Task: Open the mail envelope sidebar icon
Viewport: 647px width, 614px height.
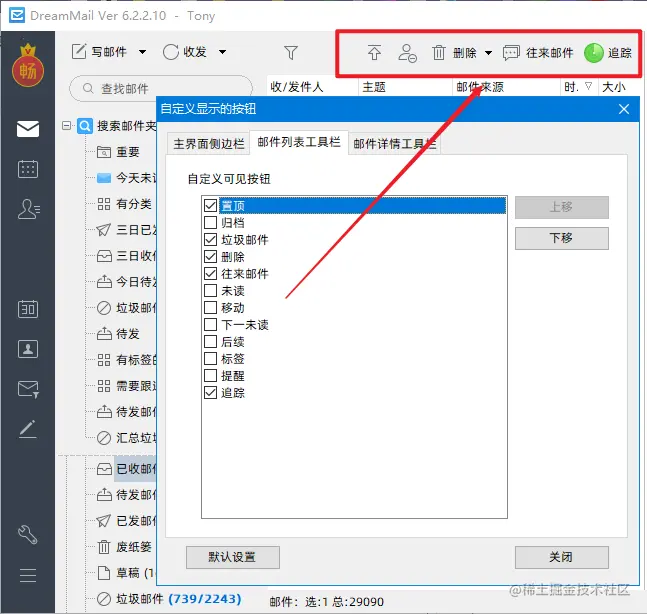Action: pos(28,129)
